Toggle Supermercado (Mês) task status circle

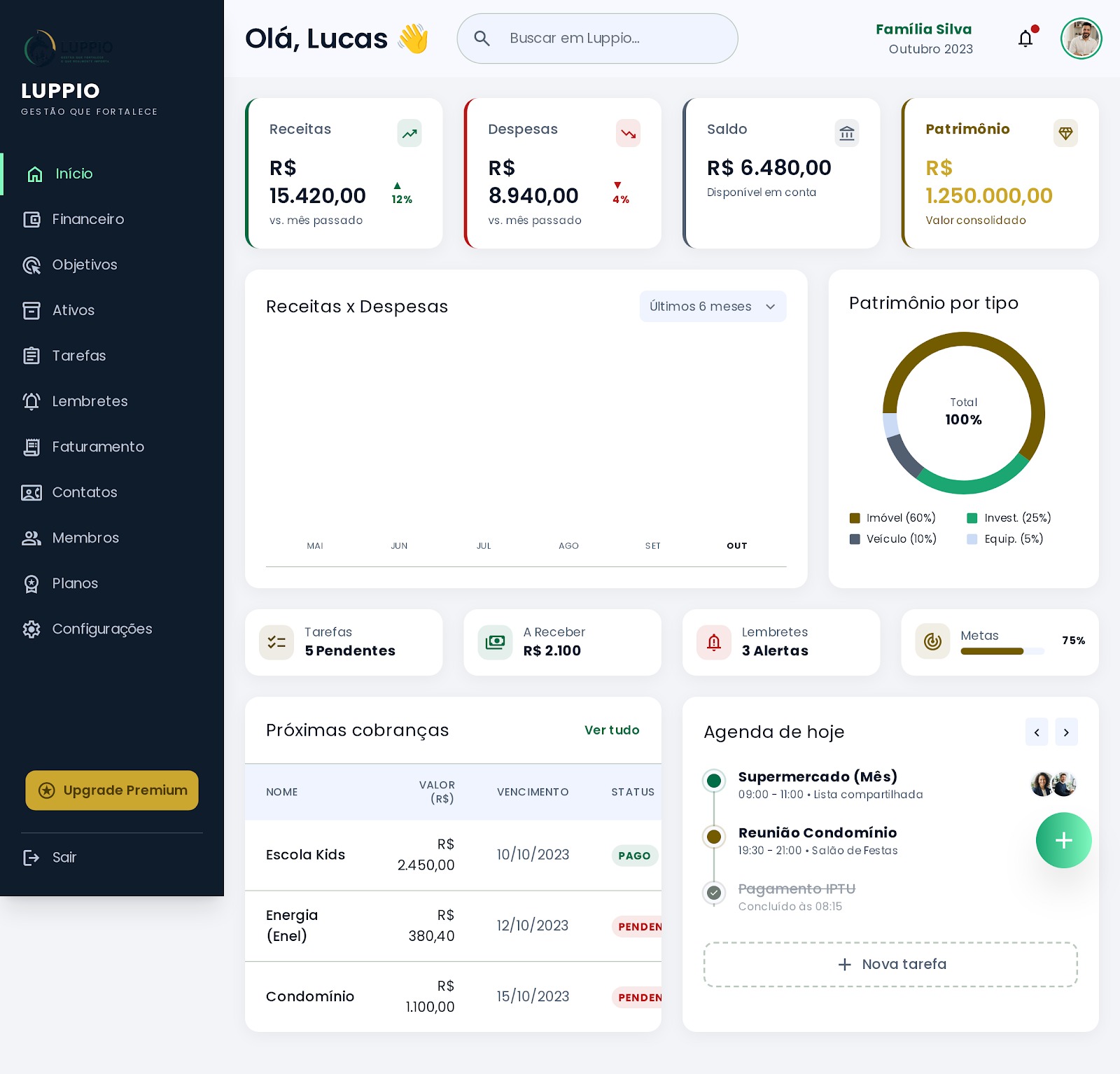pos(714,781)
